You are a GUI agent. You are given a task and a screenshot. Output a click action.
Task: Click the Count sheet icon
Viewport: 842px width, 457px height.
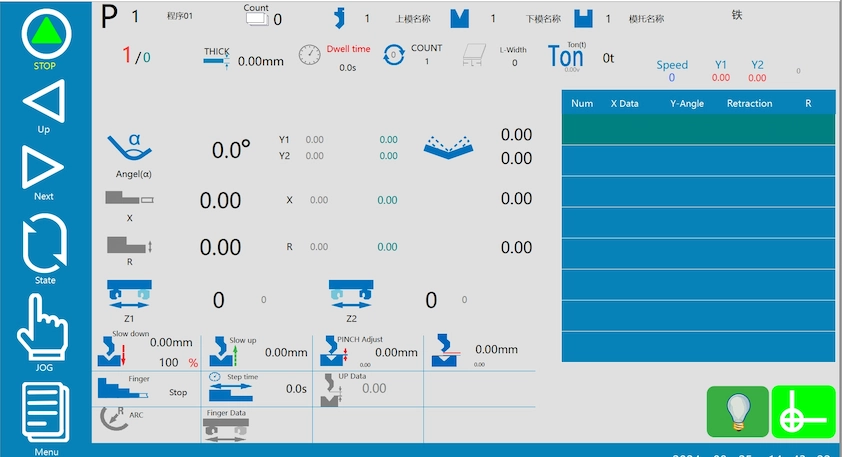[257, 19]
